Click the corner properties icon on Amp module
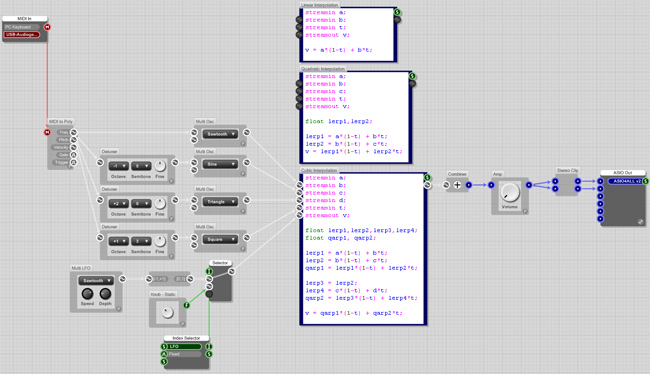650x374 pixels. (525, 211)
